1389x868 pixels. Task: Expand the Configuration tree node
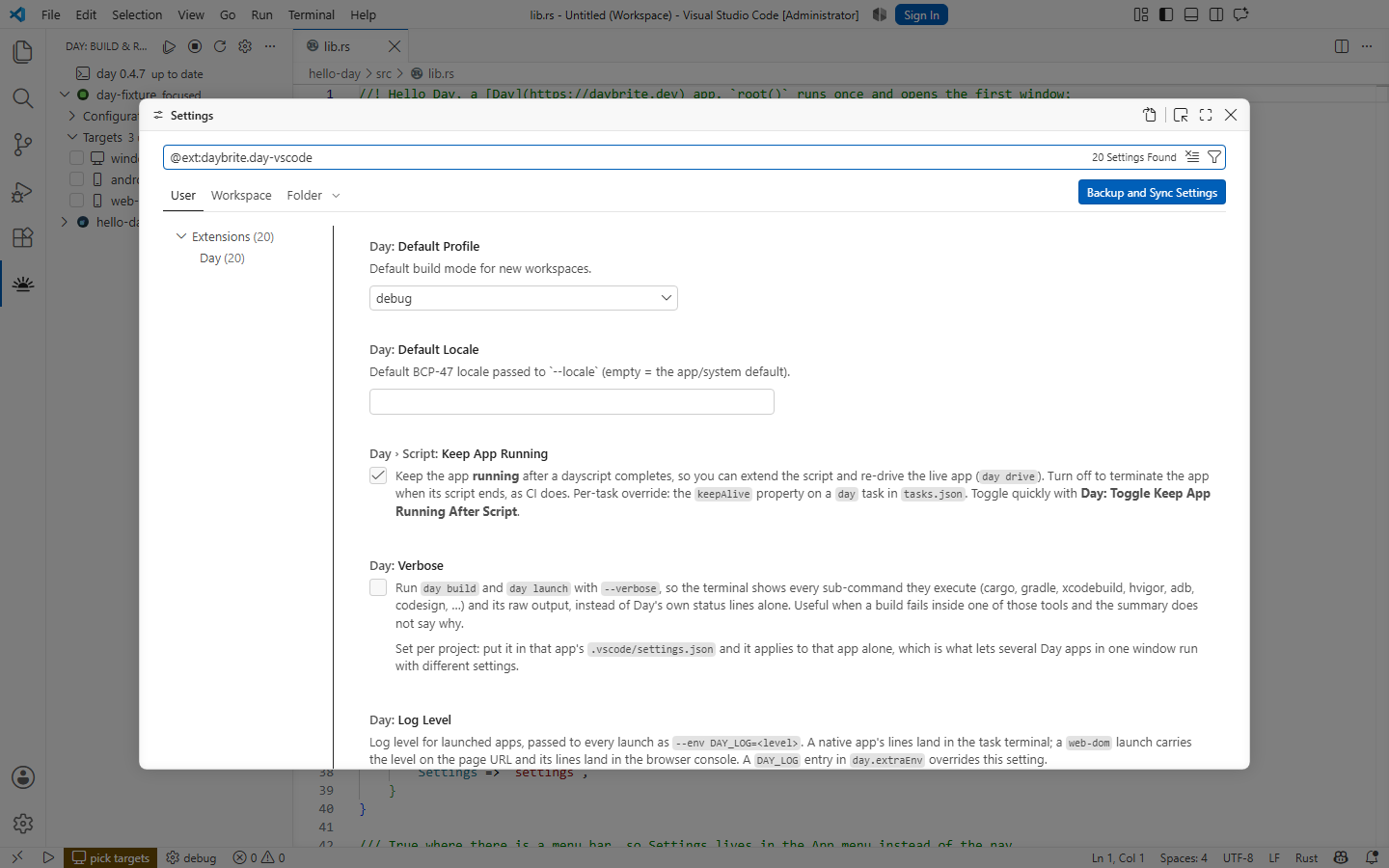coord(72,116)
